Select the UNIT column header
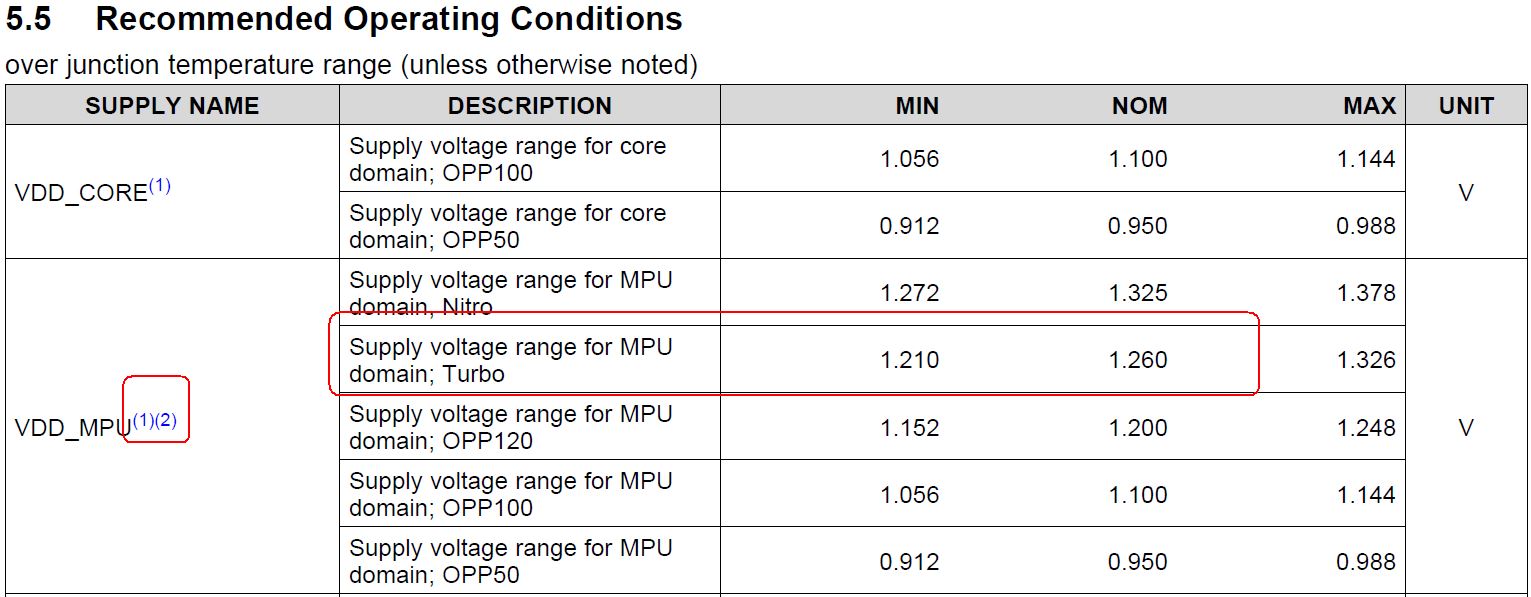Image resolution: width=1531 pixels, height=597 pixels. coord(1466,106)
